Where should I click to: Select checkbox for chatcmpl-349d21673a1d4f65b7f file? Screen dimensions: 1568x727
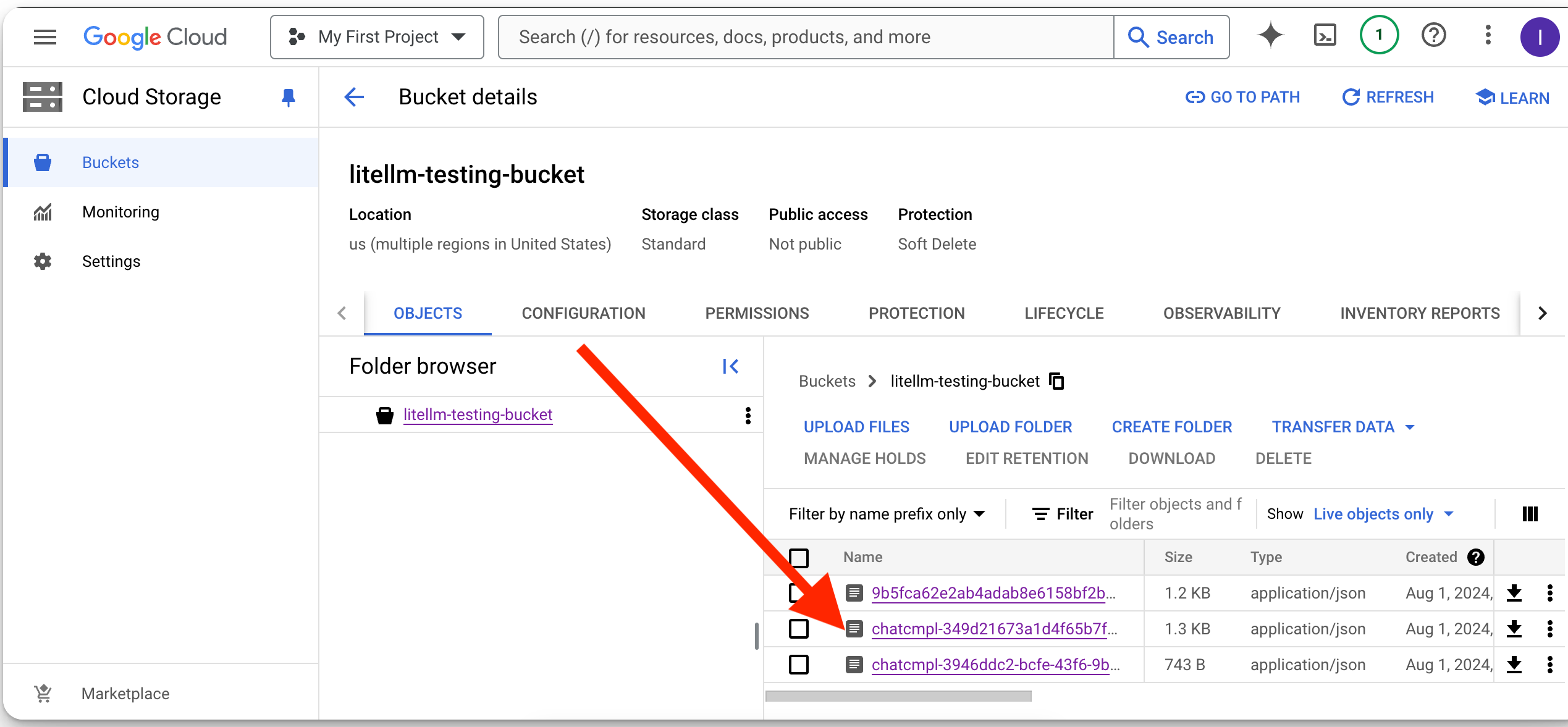tap(799, 629)
